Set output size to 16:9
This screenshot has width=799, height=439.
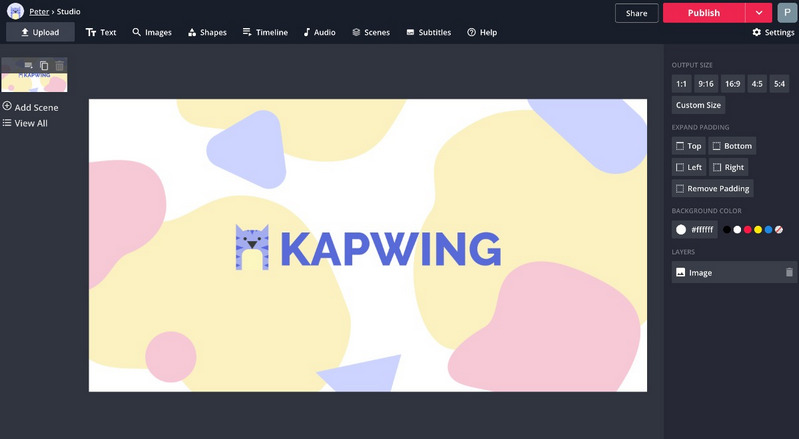(733, 84)
